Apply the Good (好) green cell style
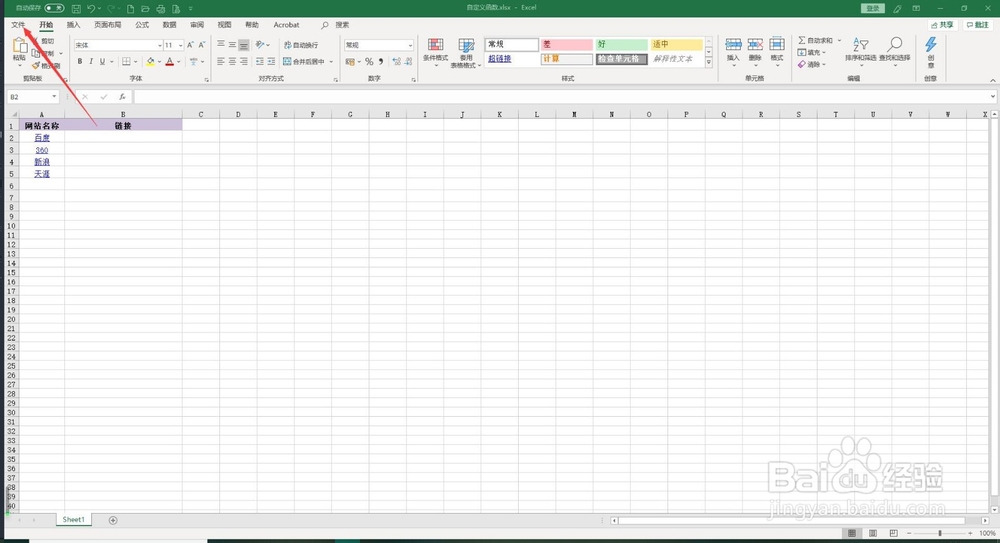Screen dimensions: 1000x543 (x=621, y=45)
